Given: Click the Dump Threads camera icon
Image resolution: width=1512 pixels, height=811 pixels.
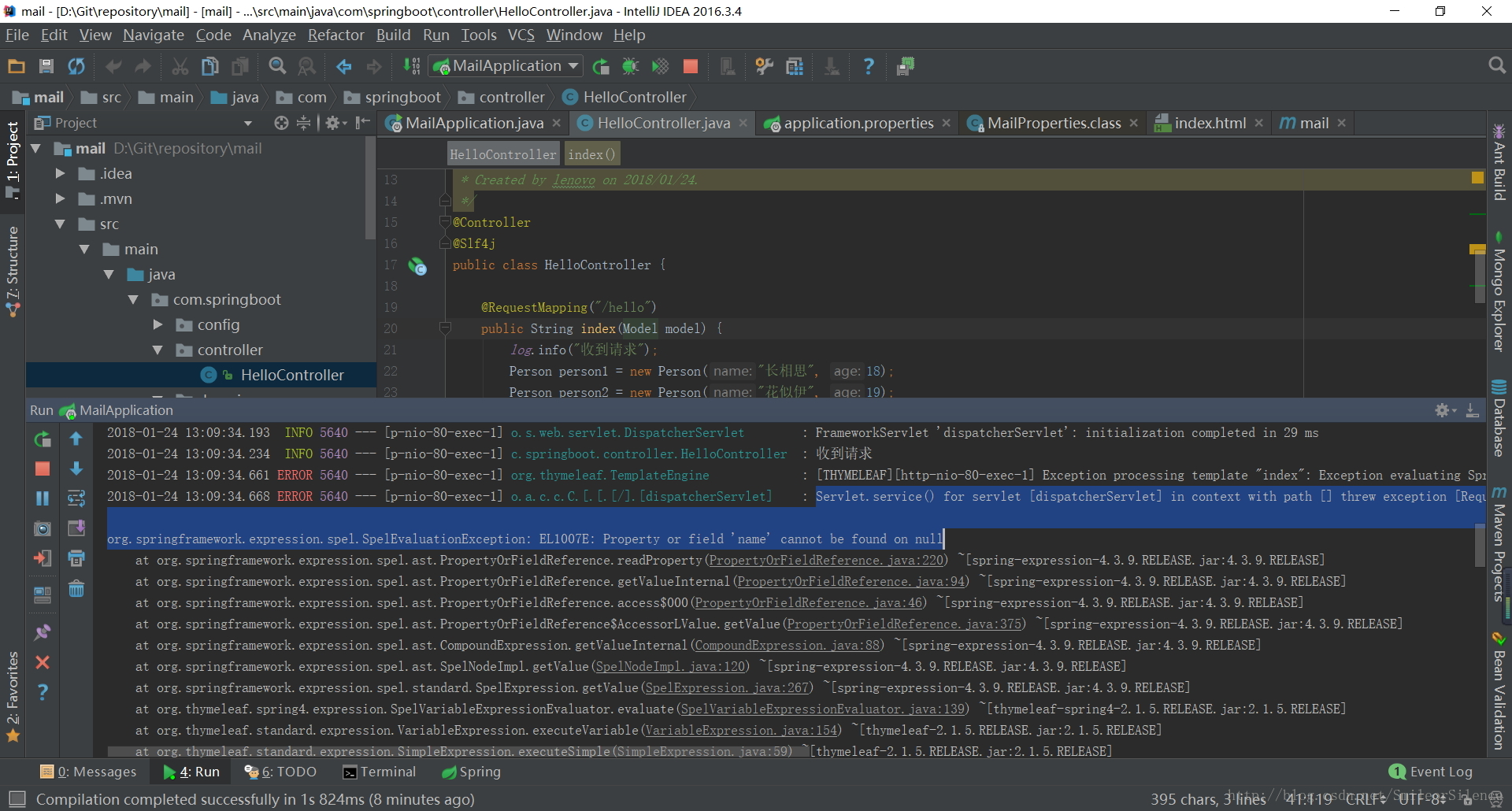Looking at the screenshot, I should tap(43, 528).
